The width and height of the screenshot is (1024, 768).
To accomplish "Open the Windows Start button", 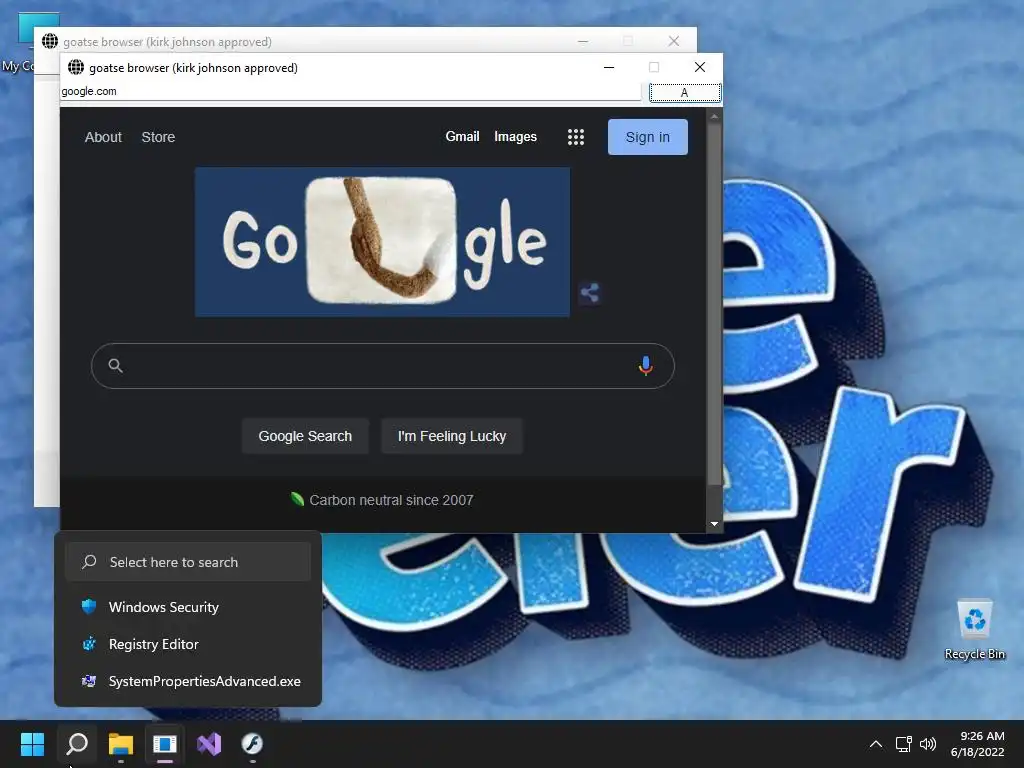I will [32, 744].
